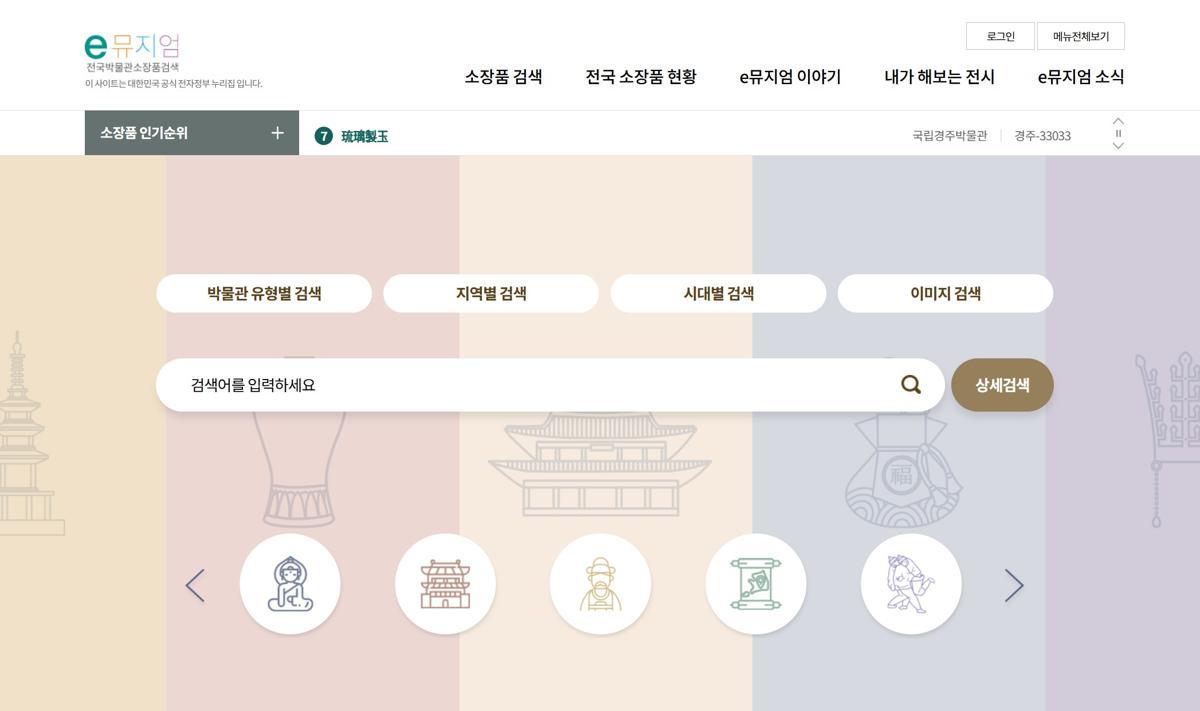Pause the popular ranking ticker

click(x=1118, y=133)
